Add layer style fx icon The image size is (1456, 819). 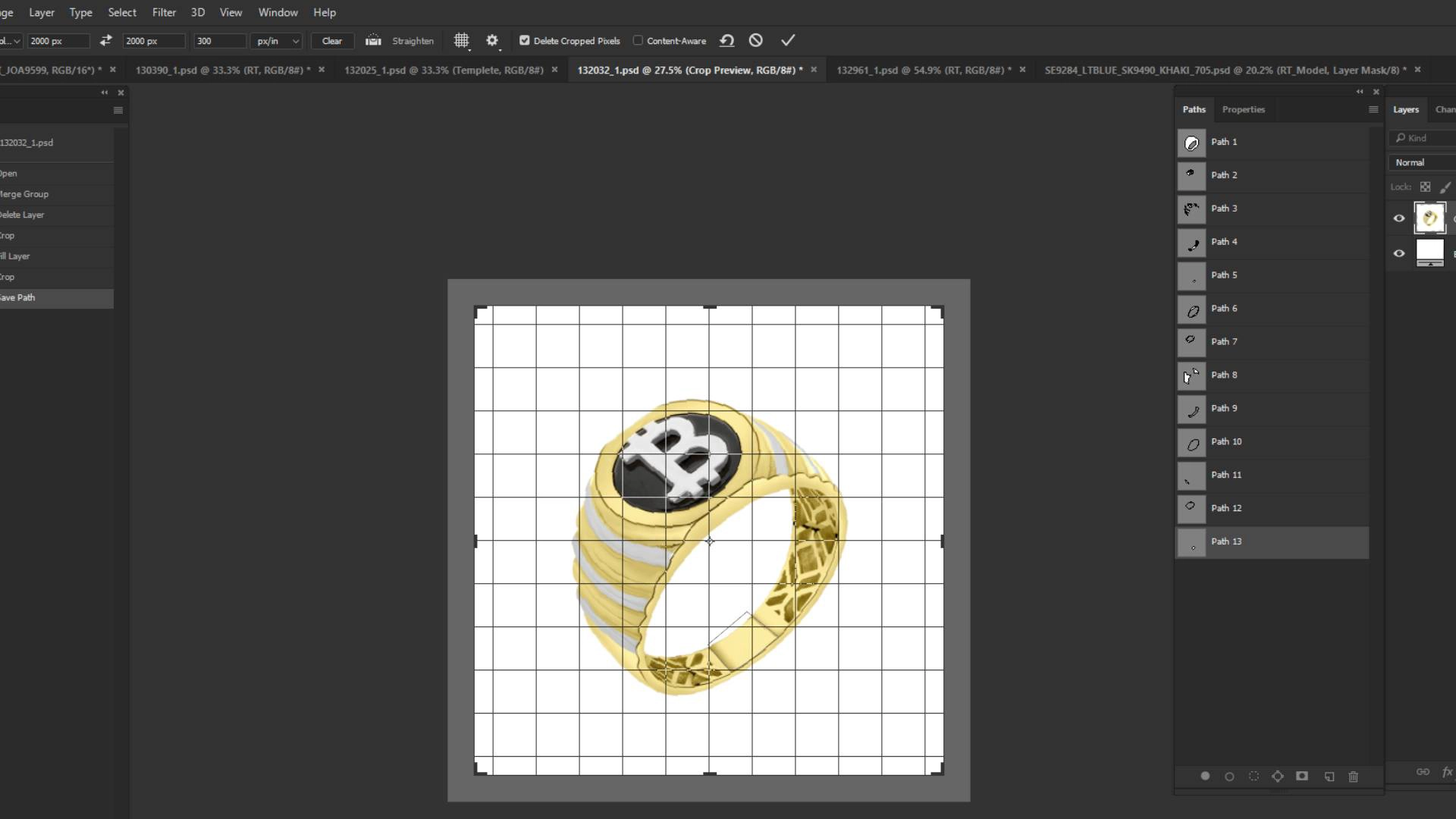1447,772
